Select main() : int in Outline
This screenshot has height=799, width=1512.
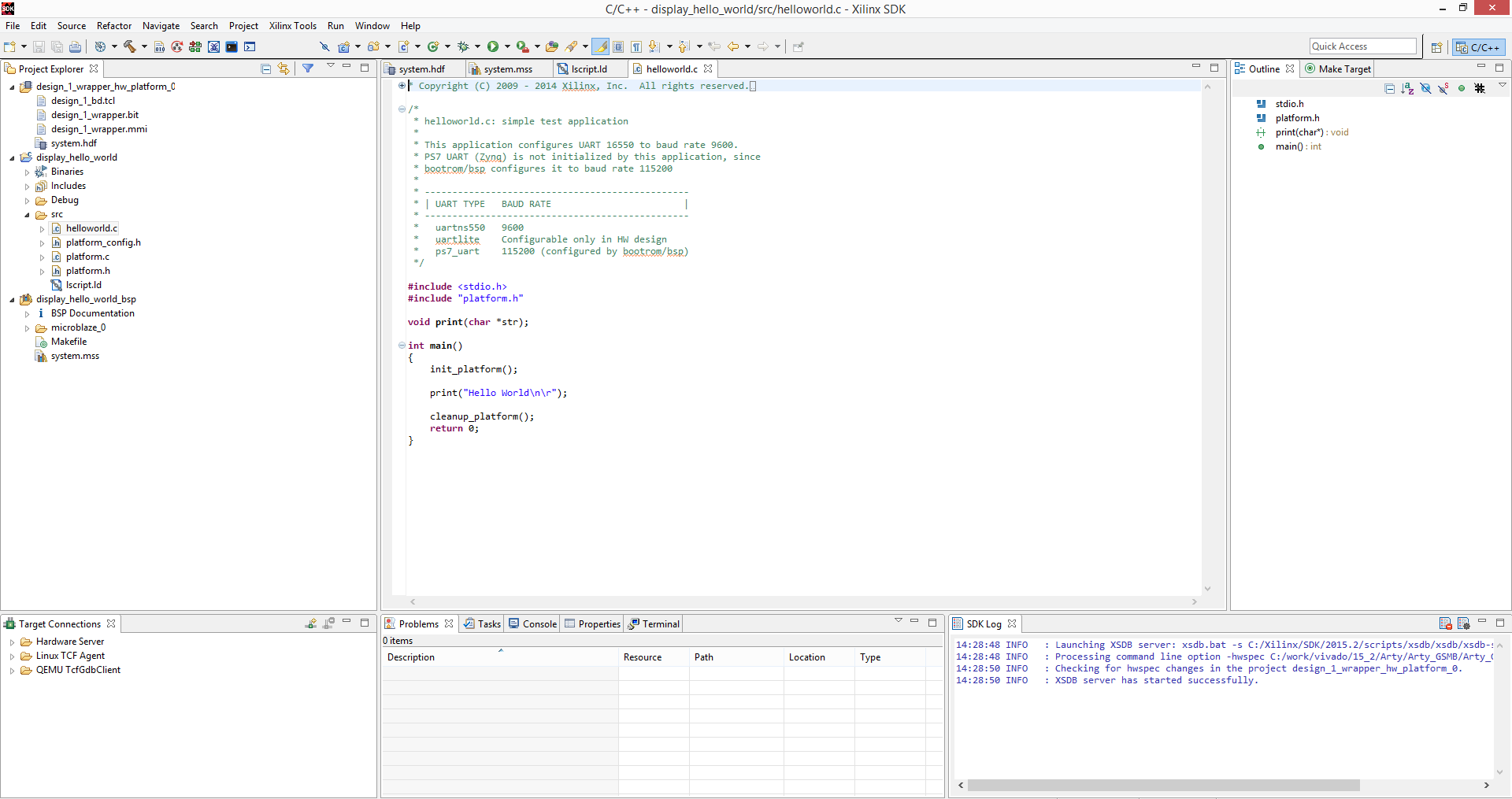point(1298,146)
